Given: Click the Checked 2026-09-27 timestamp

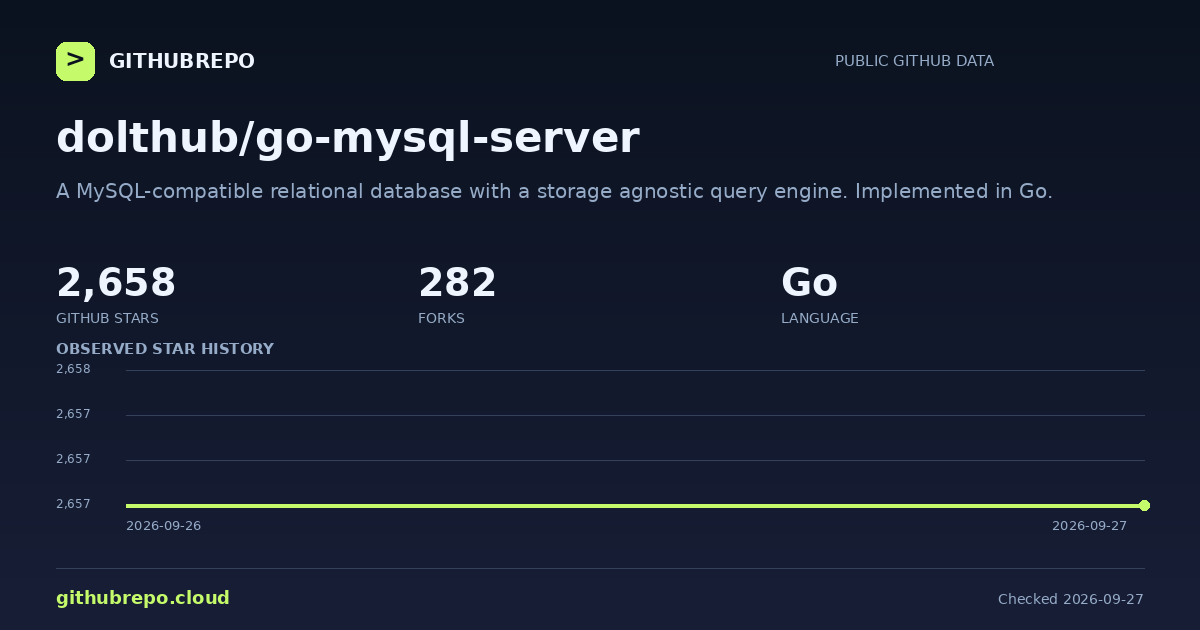Looking at the screenshot, I should point(1071,599).
